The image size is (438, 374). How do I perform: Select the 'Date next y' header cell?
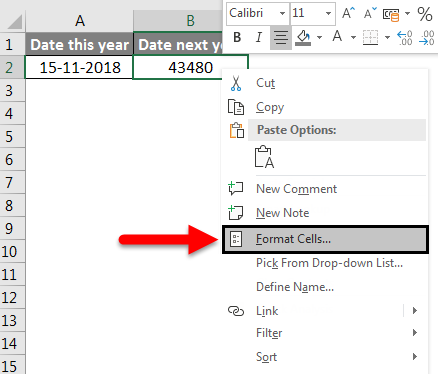(x=178, y=44)
